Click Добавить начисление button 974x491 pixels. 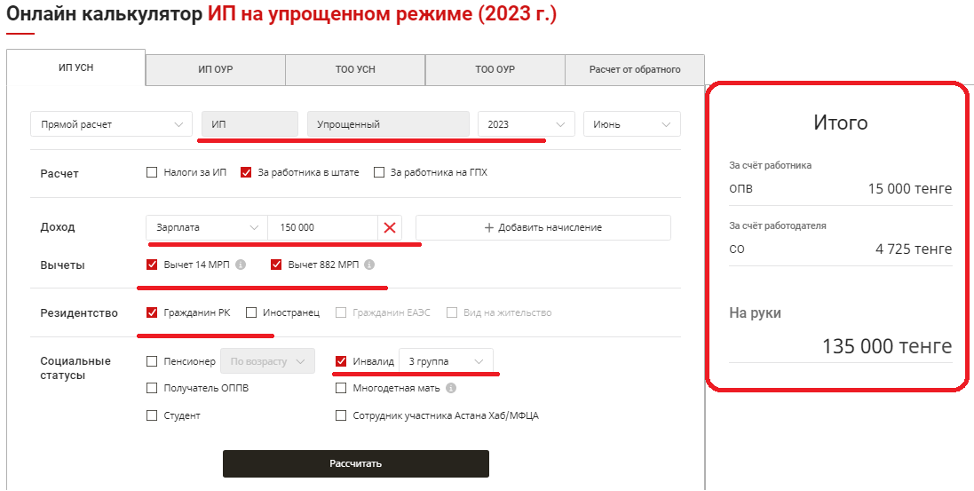tap(543, 227)
